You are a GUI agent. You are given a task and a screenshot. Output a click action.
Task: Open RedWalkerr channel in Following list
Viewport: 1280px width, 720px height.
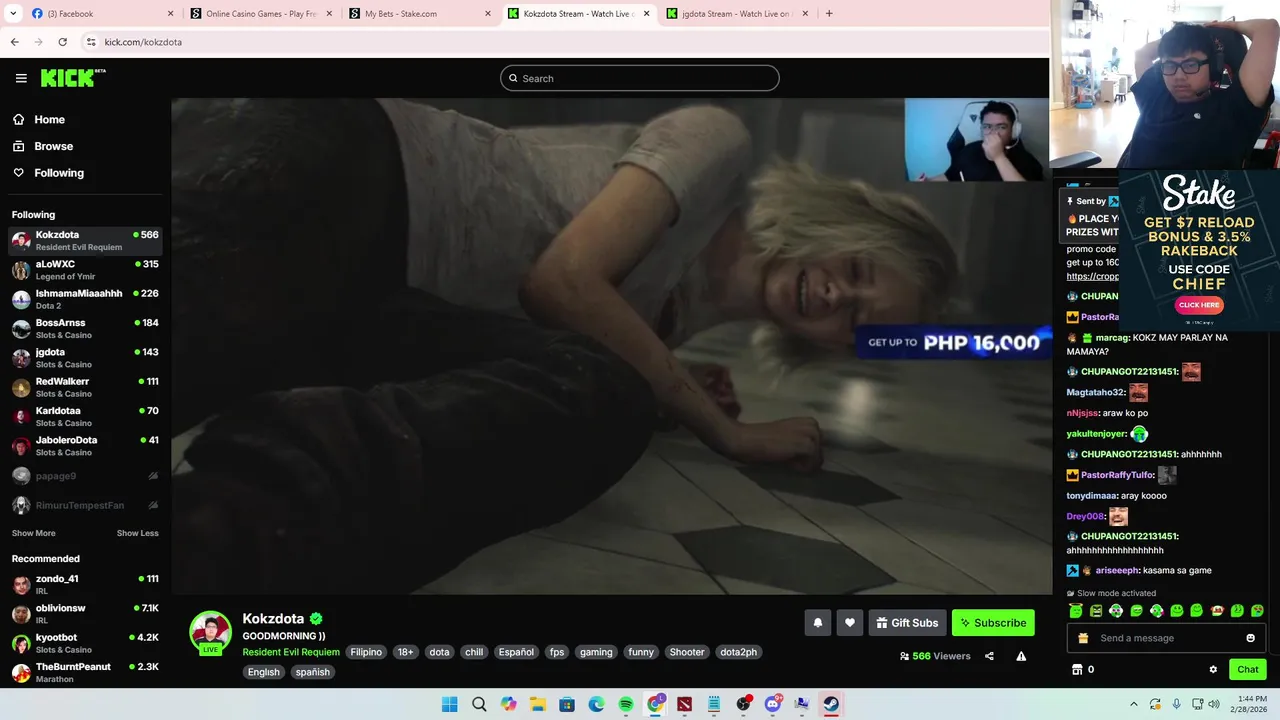(85, 387)
